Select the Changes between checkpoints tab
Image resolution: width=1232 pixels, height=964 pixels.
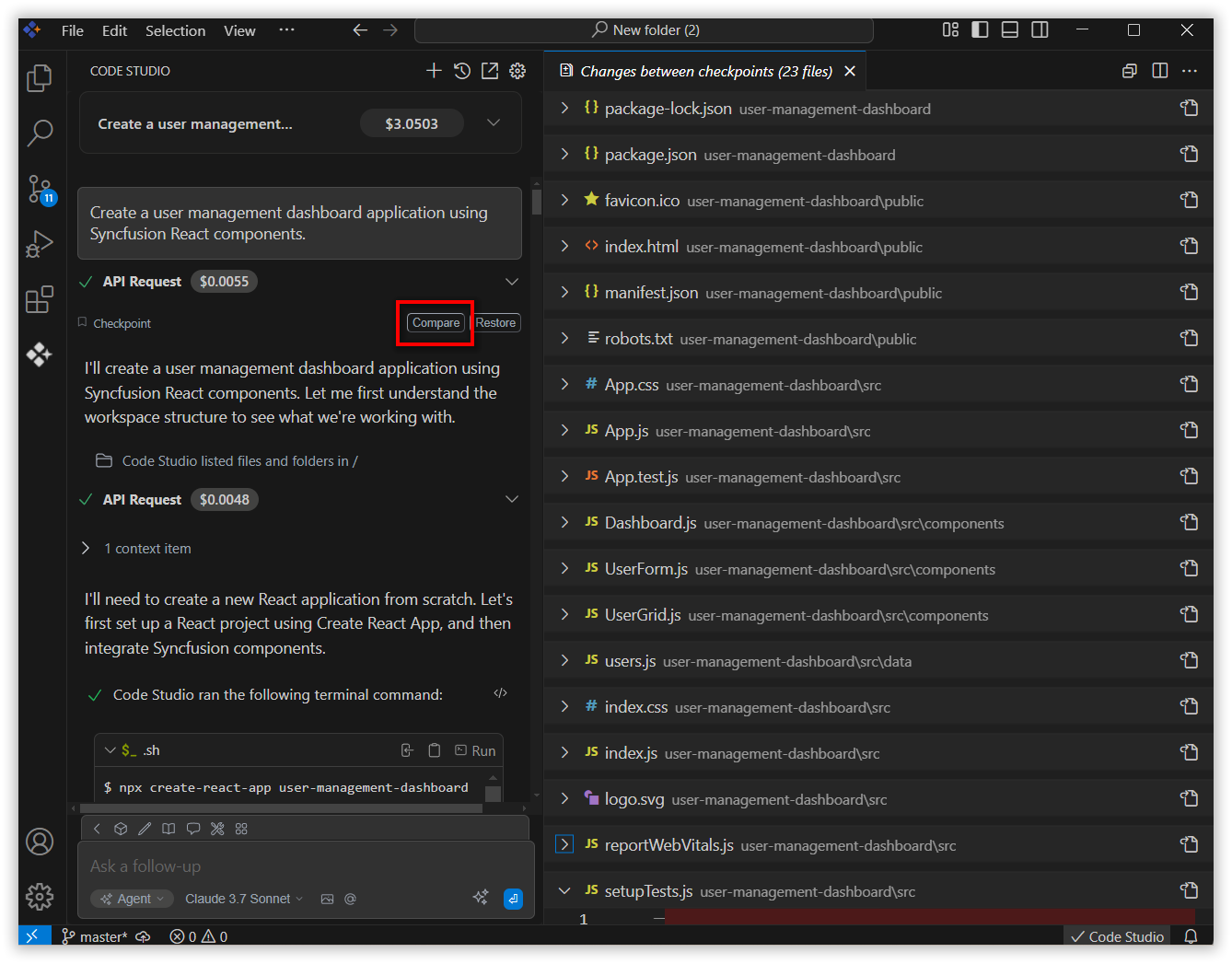706,71
